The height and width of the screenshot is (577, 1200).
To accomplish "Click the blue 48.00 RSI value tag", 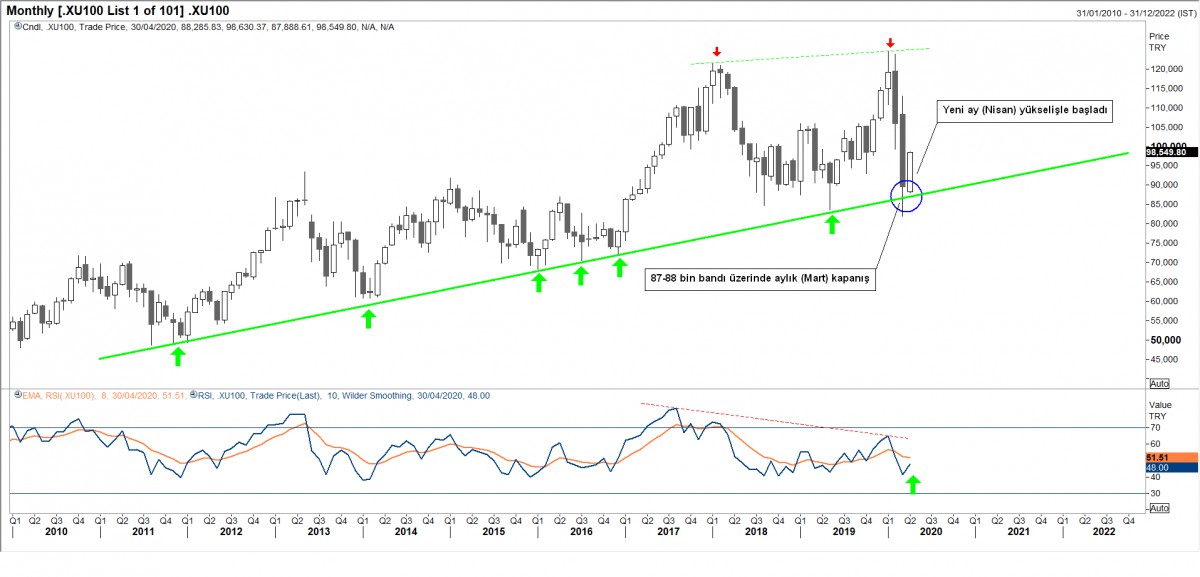I will (1166, 467).
